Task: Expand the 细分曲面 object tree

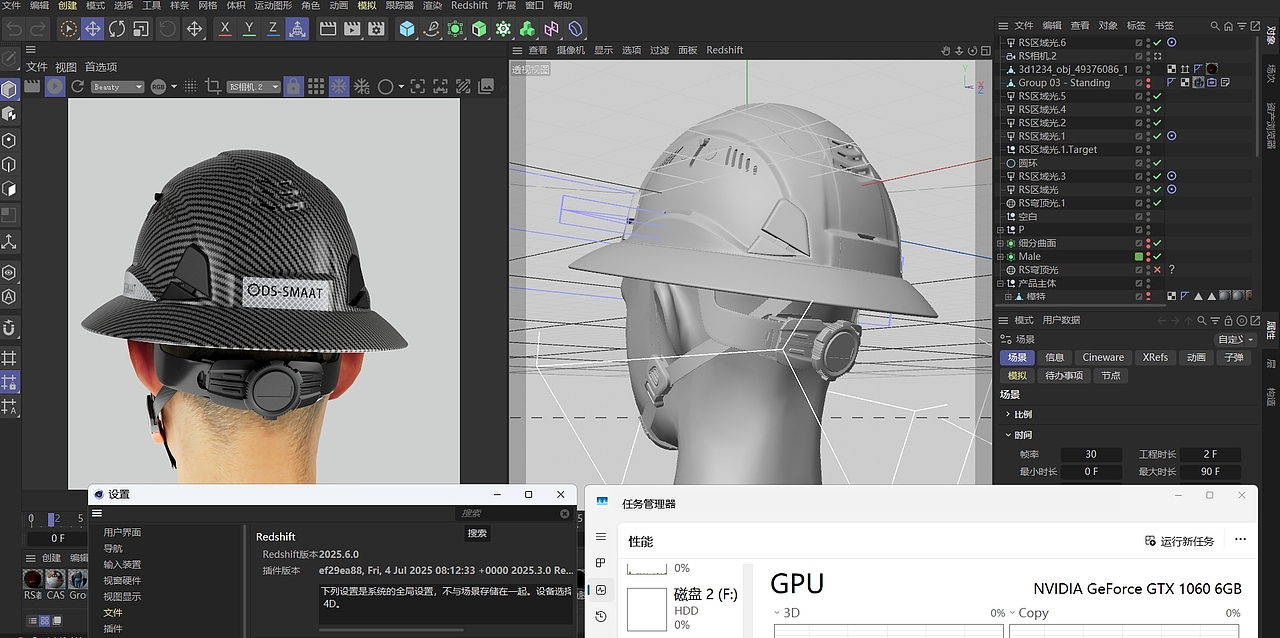Action: 1000,243
